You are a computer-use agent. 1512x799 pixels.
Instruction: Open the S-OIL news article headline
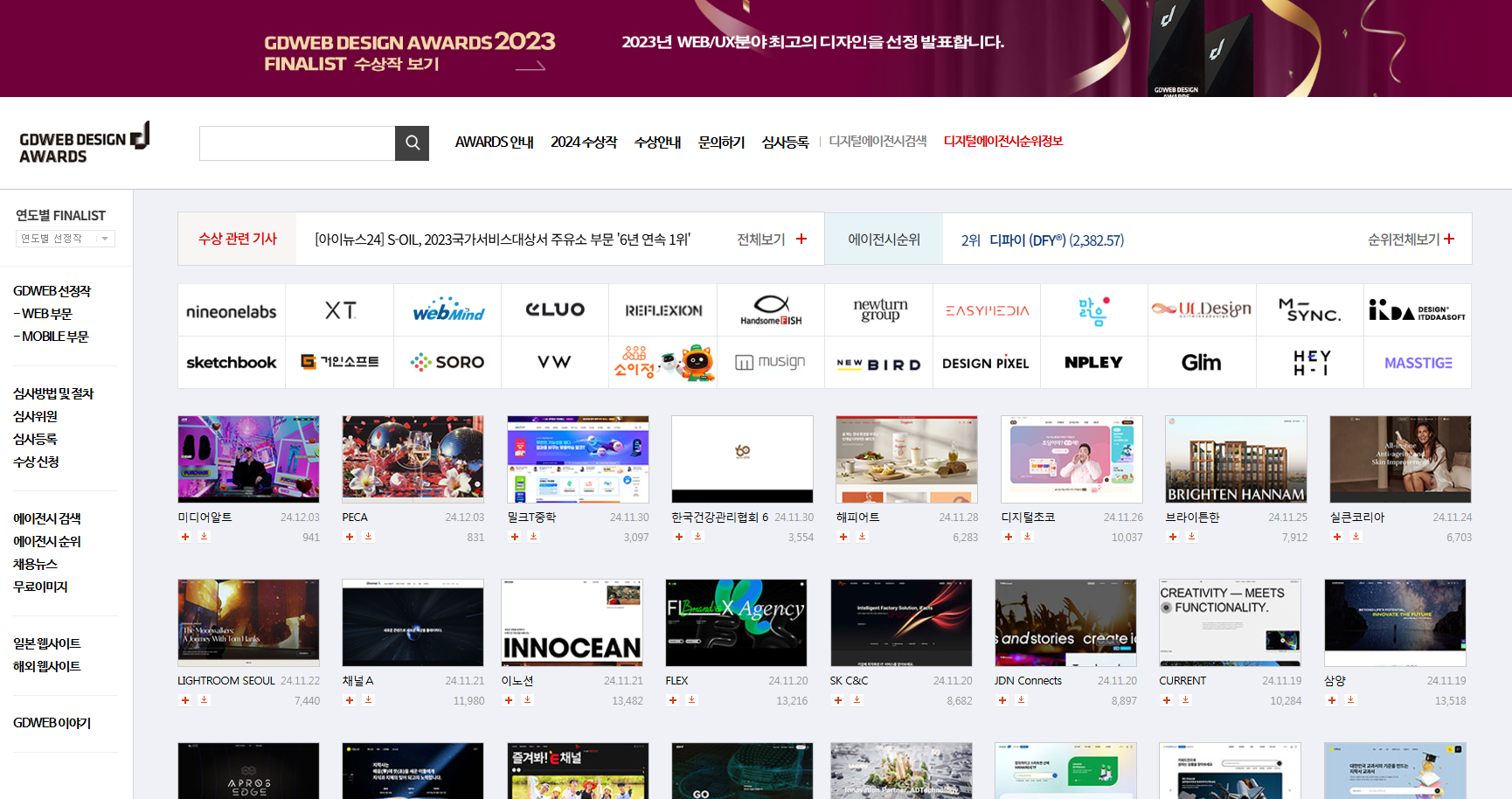coord(503,240)
